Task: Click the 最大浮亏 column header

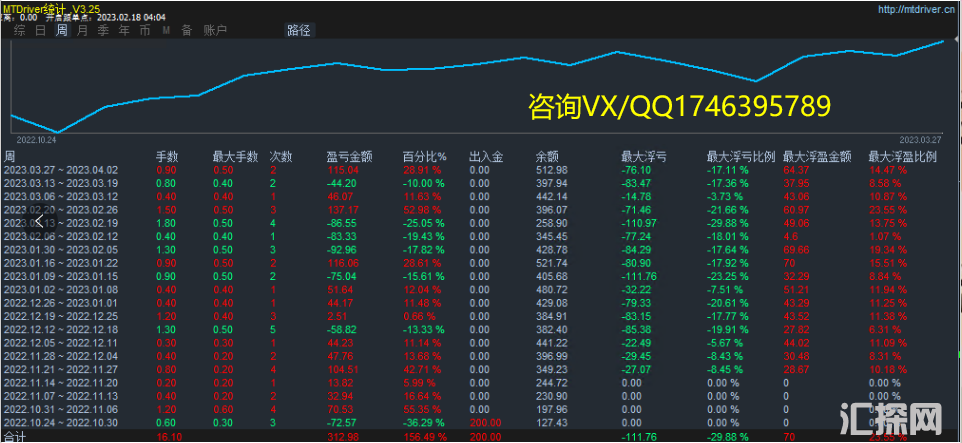Action: pyautogui.click(x=645, y=157)
